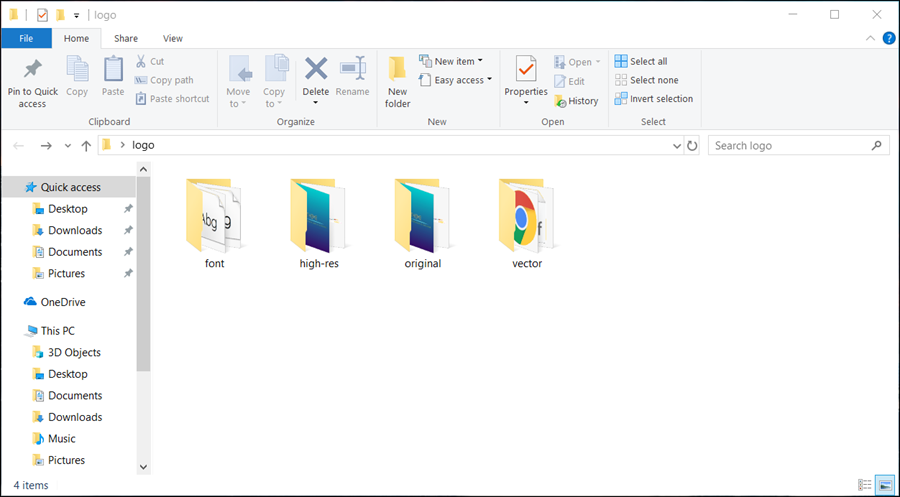
Task: Click the Move to ribbon button
Action: point(238,81)
